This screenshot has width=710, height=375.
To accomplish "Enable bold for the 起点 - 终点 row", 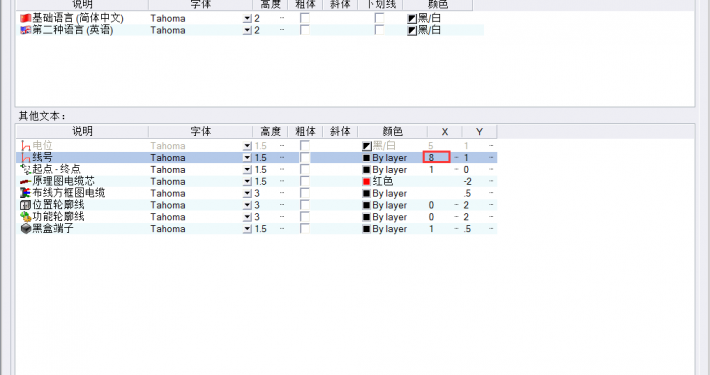I will [305, 169].
